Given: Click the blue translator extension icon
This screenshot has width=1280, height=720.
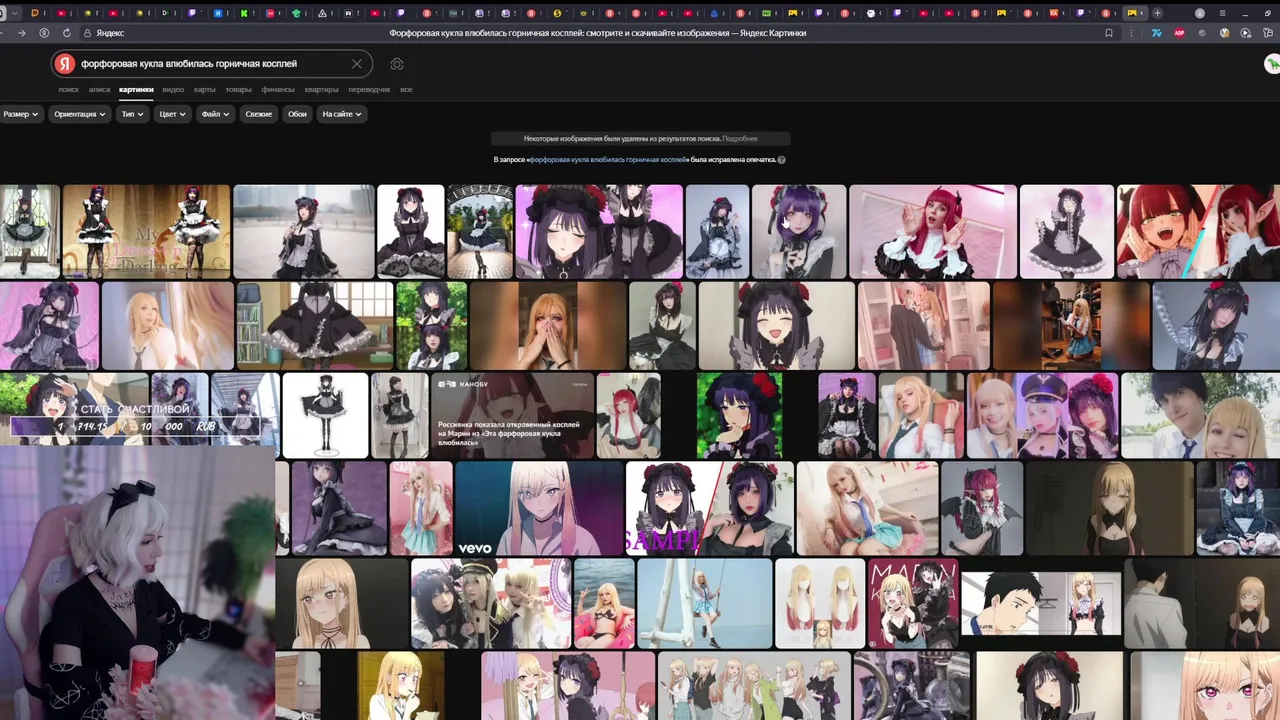Looking at the screenshot, I should pos(1157,33).
